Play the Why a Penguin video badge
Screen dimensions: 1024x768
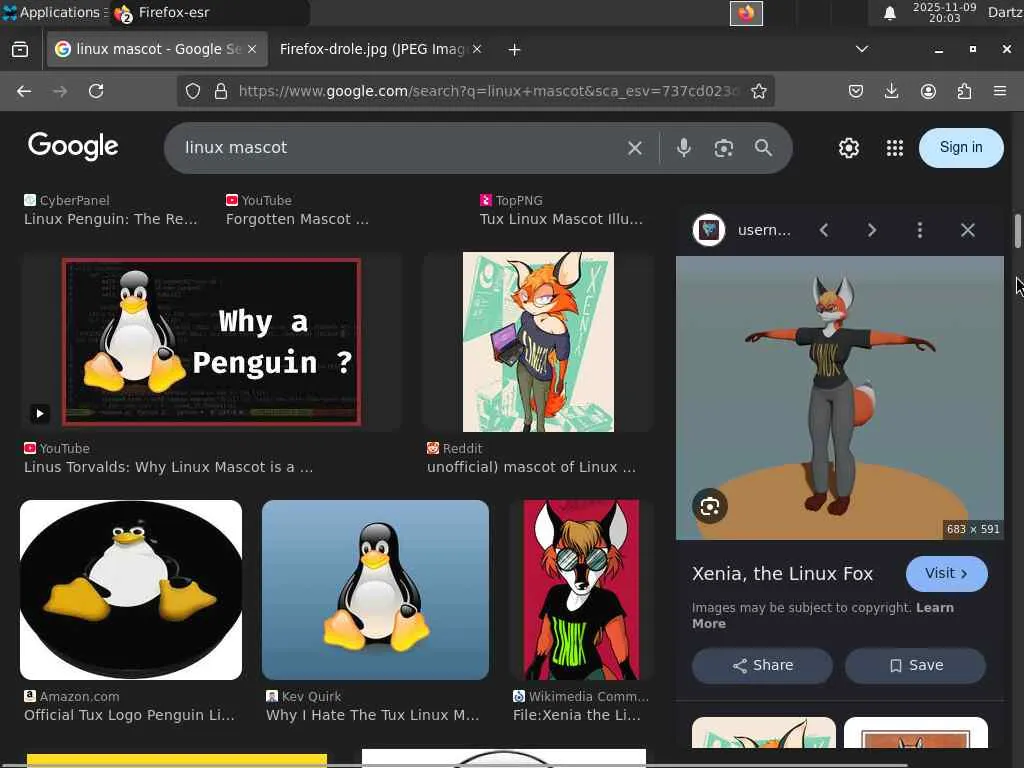[40, 413]
